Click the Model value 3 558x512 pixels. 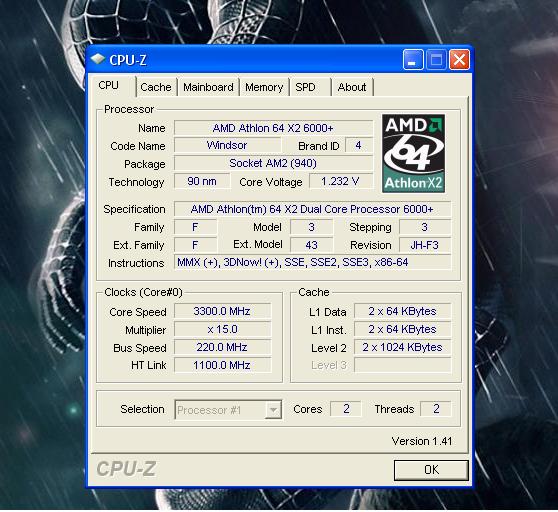point(311,227)
